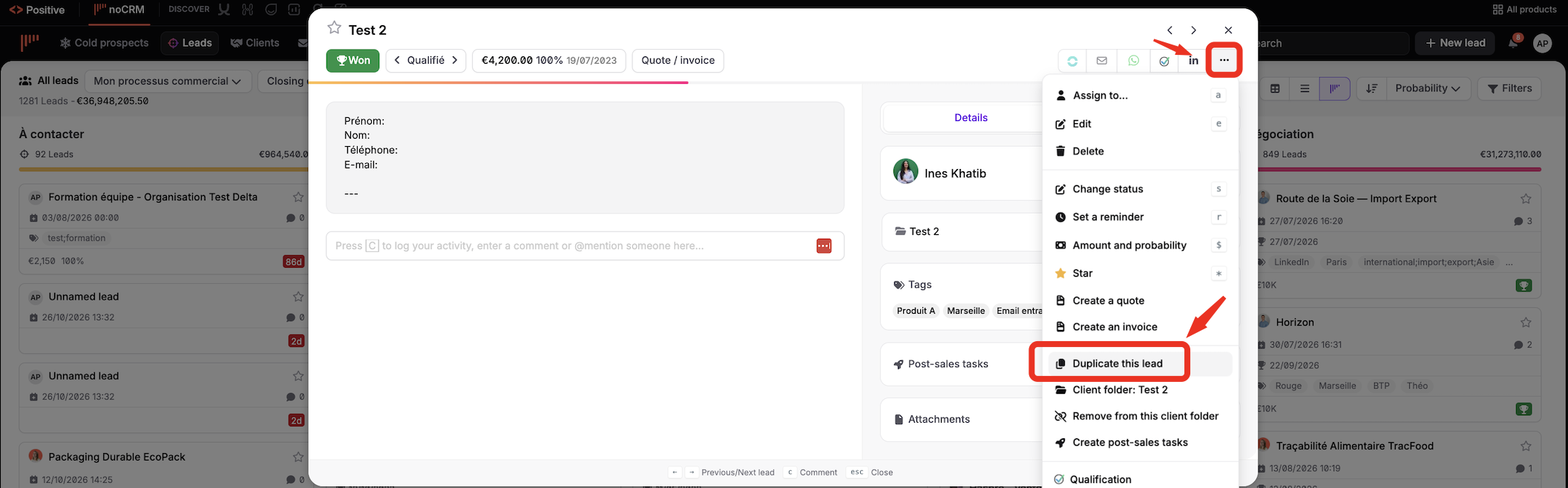
Task: Open the €4,200.00 100% amount box
Action: tap(548, 60)
